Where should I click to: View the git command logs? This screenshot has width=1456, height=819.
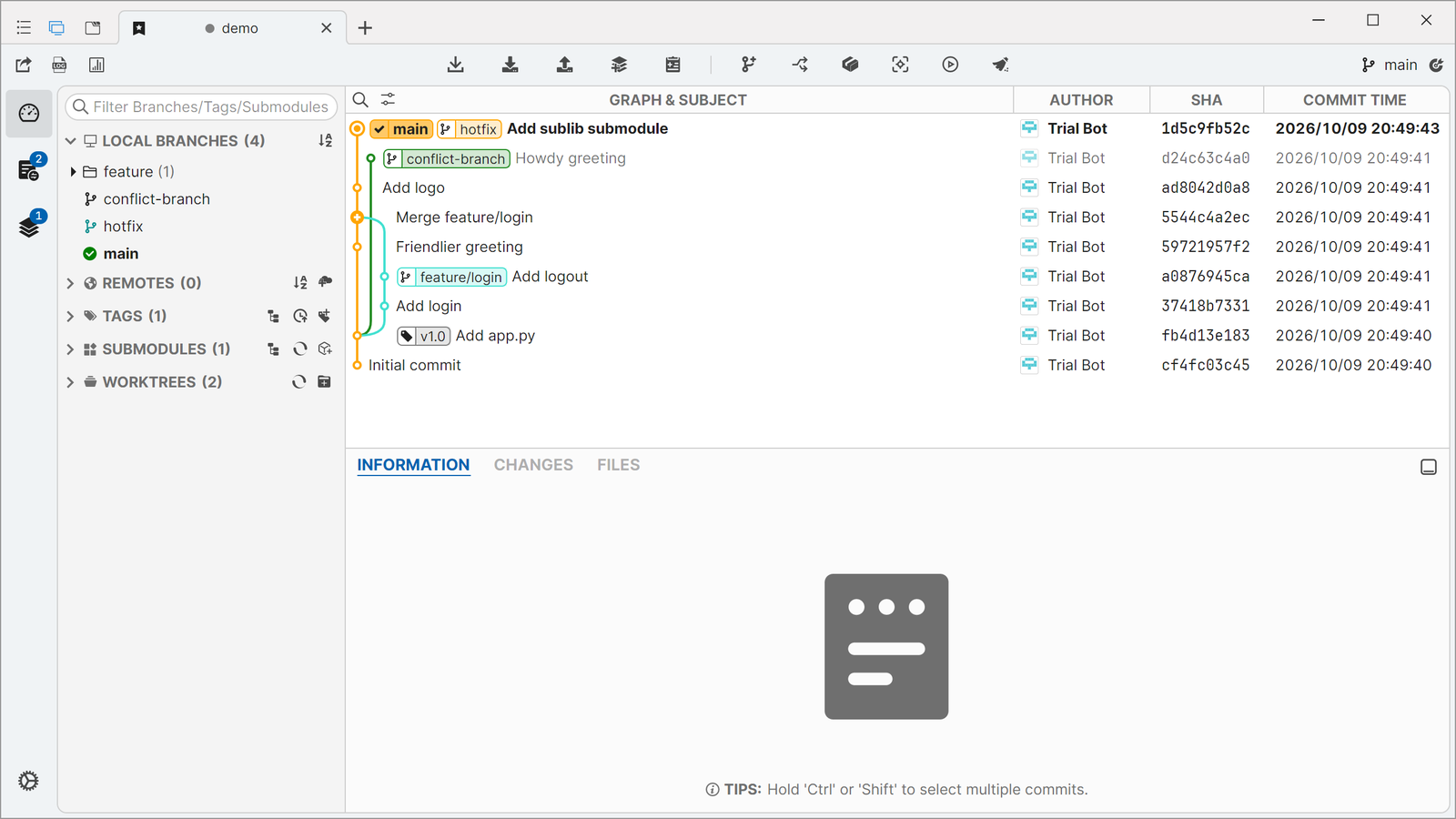59,65
